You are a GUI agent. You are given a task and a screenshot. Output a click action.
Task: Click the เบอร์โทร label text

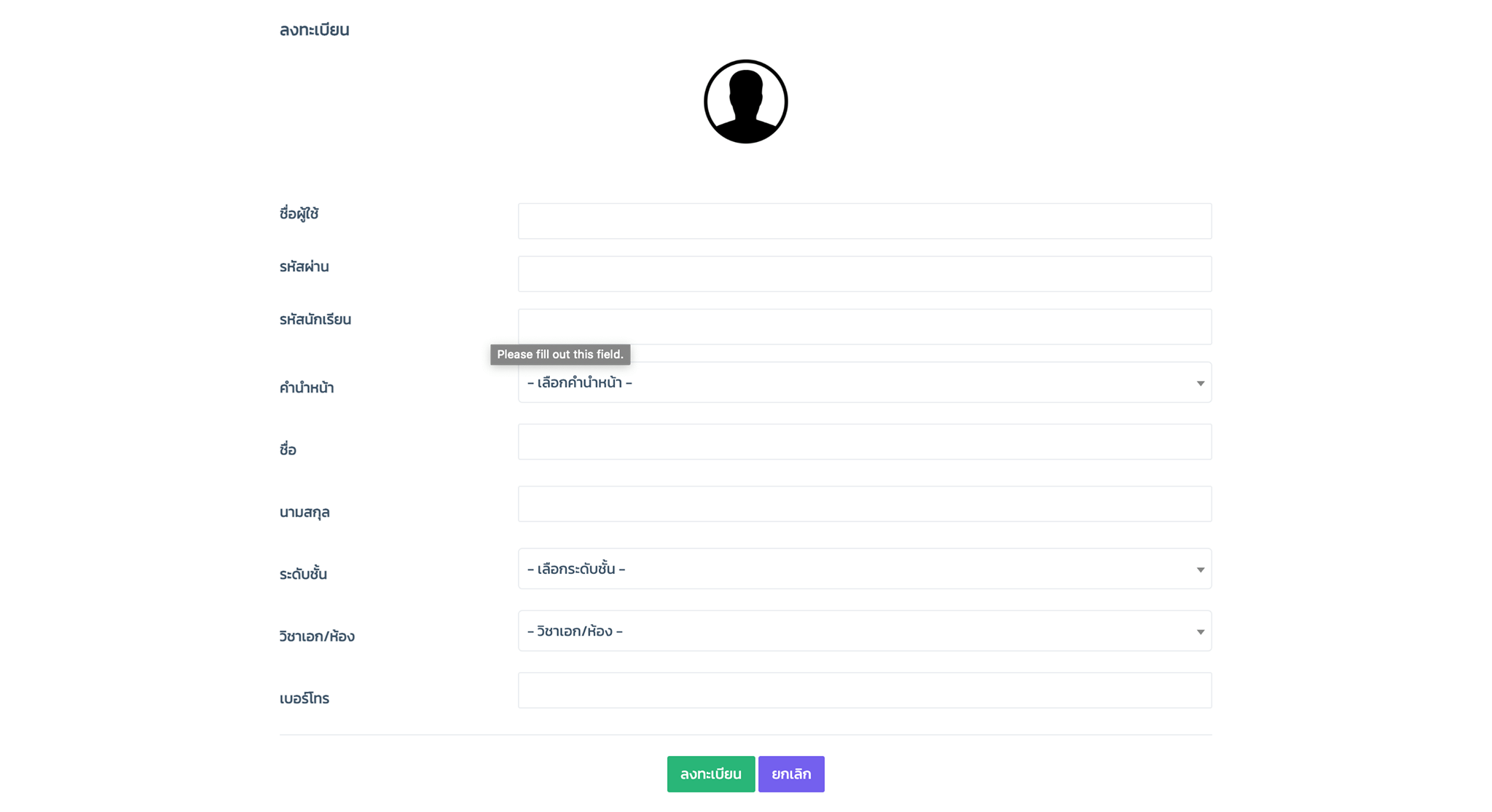[305, 698]
